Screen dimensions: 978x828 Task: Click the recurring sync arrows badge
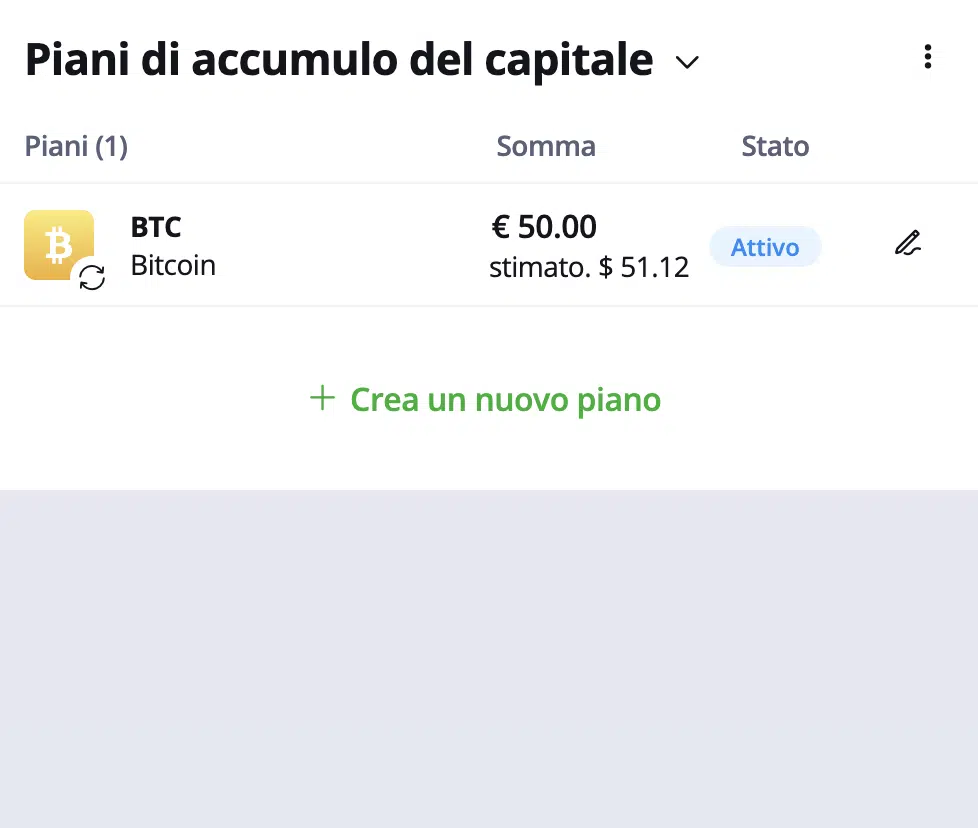point(92,277)
